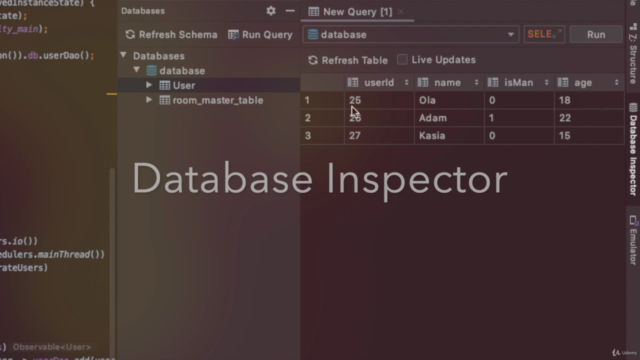Select row number 3 header
Screen dimensions: 640x360
click(322, 136)
